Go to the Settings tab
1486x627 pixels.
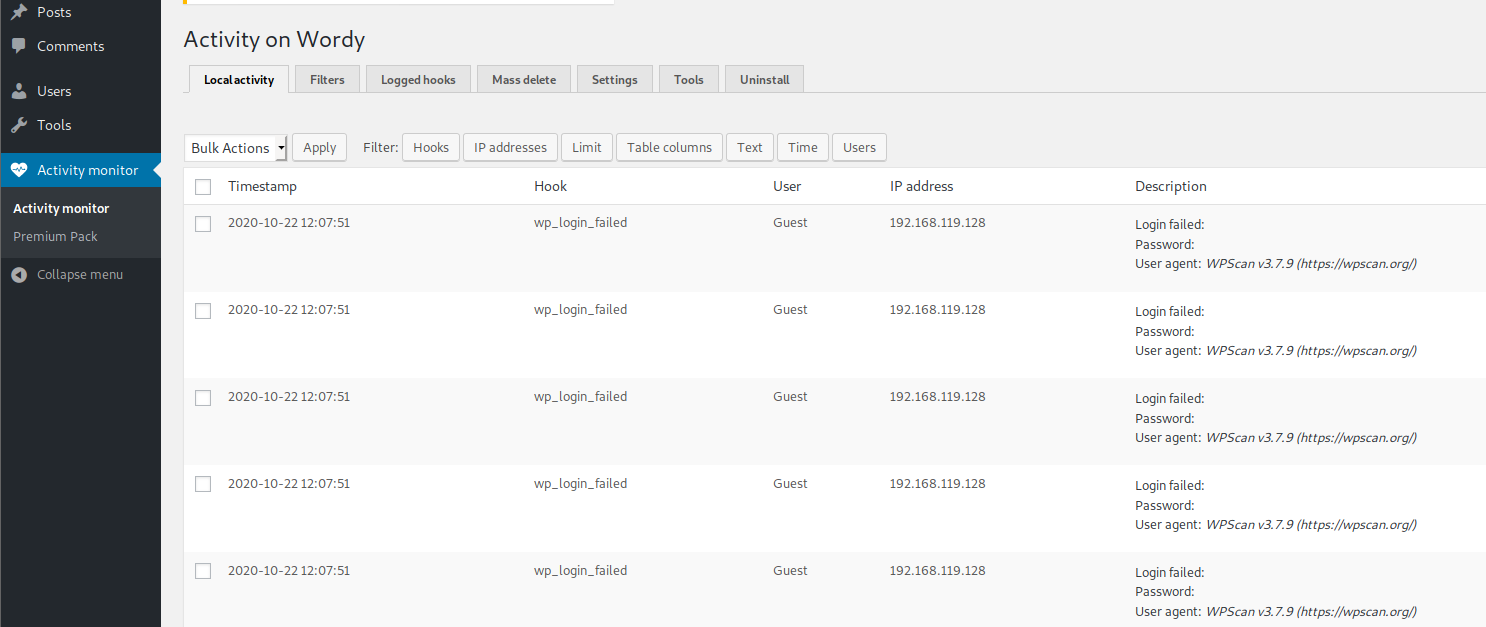[614, 80]
